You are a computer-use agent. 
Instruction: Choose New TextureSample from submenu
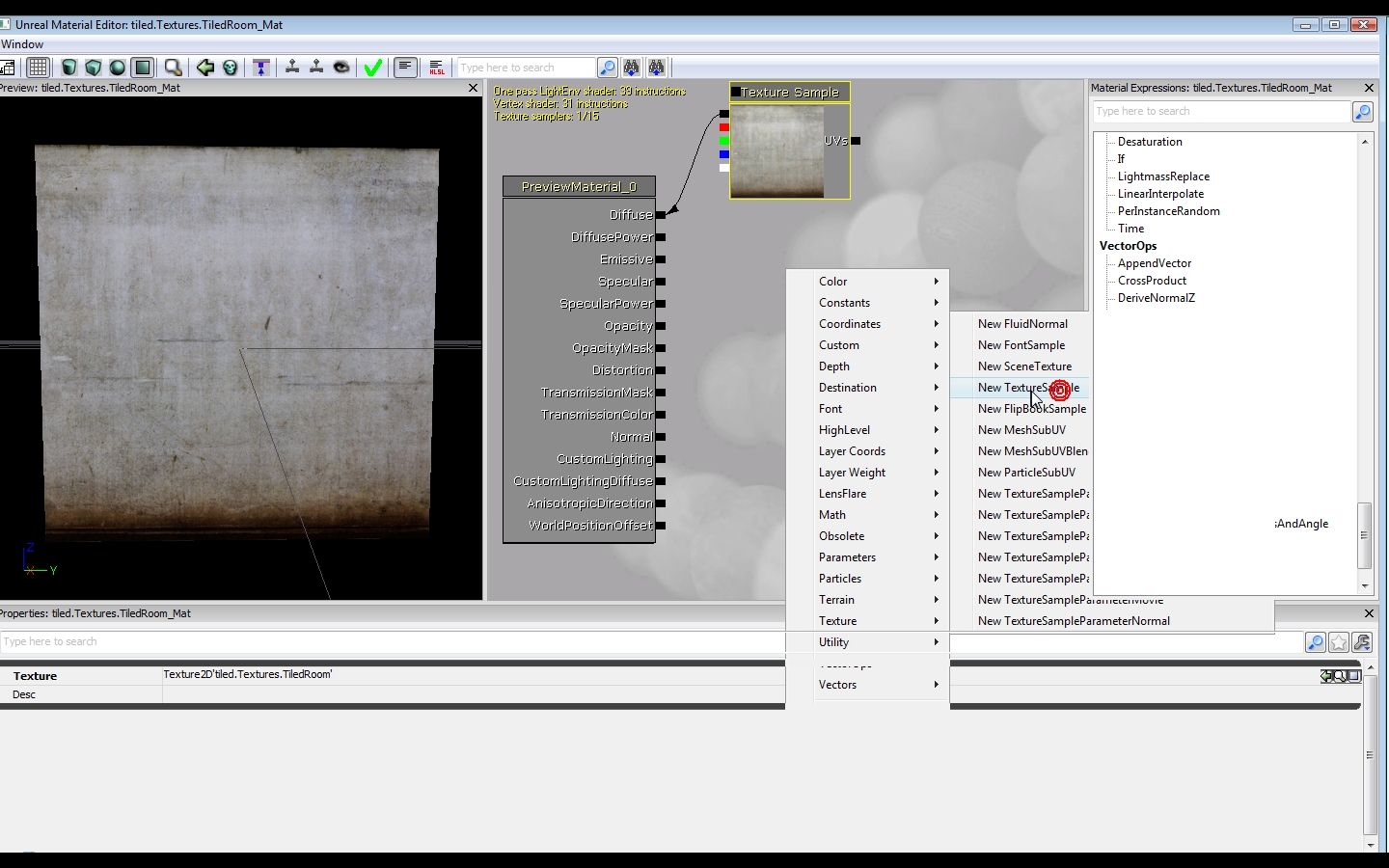tap(1021, 388)
